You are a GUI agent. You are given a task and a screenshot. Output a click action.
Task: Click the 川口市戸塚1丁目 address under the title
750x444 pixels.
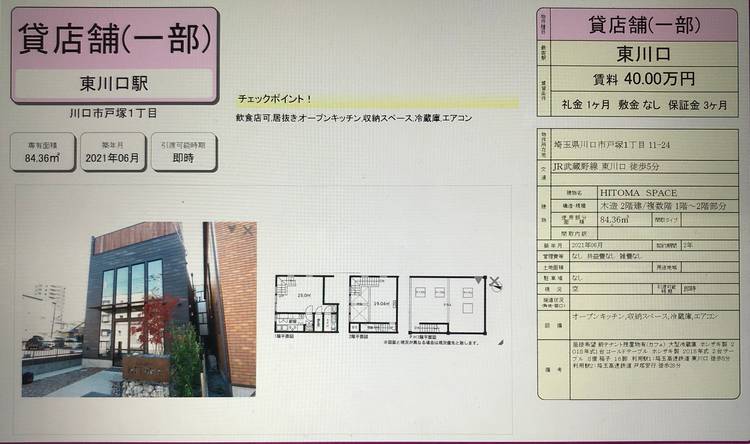coord(114,113)
